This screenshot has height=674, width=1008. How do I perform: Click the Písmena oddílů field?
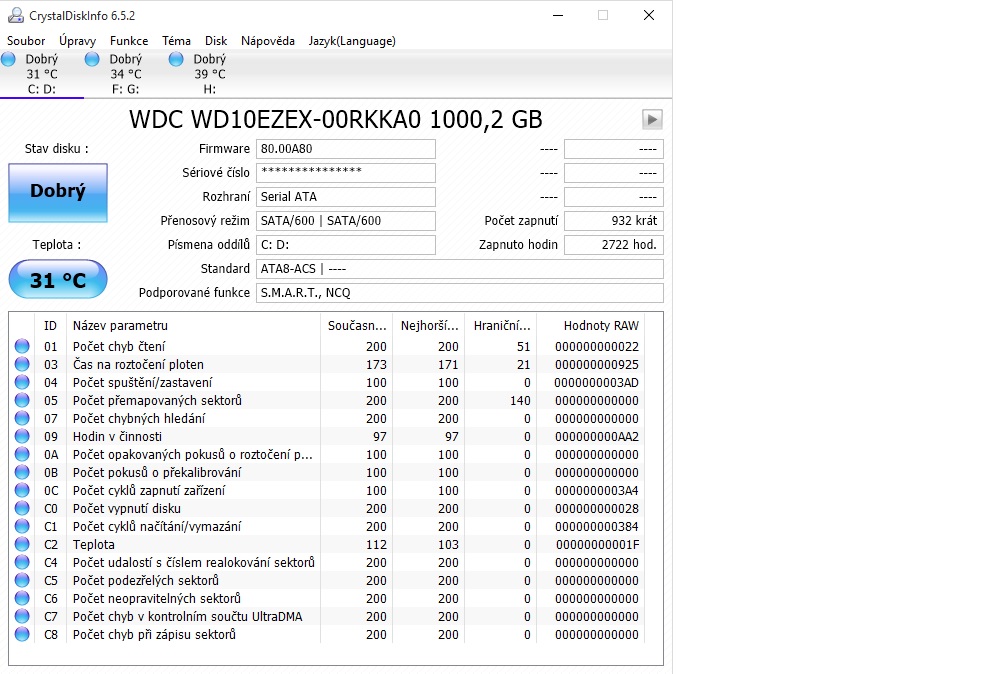[346, 244]
